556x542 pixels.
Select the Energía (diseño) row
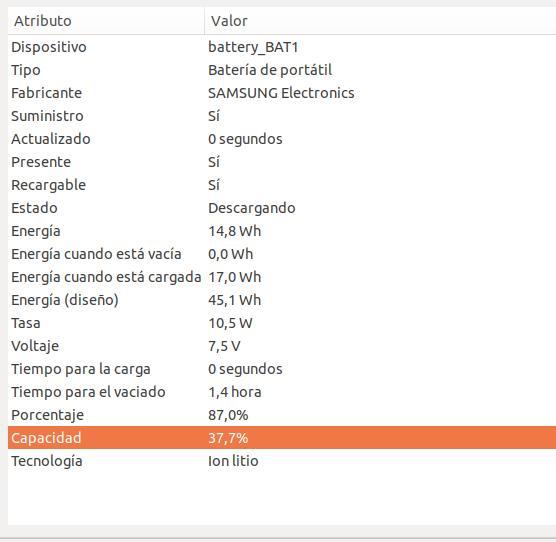282,300
